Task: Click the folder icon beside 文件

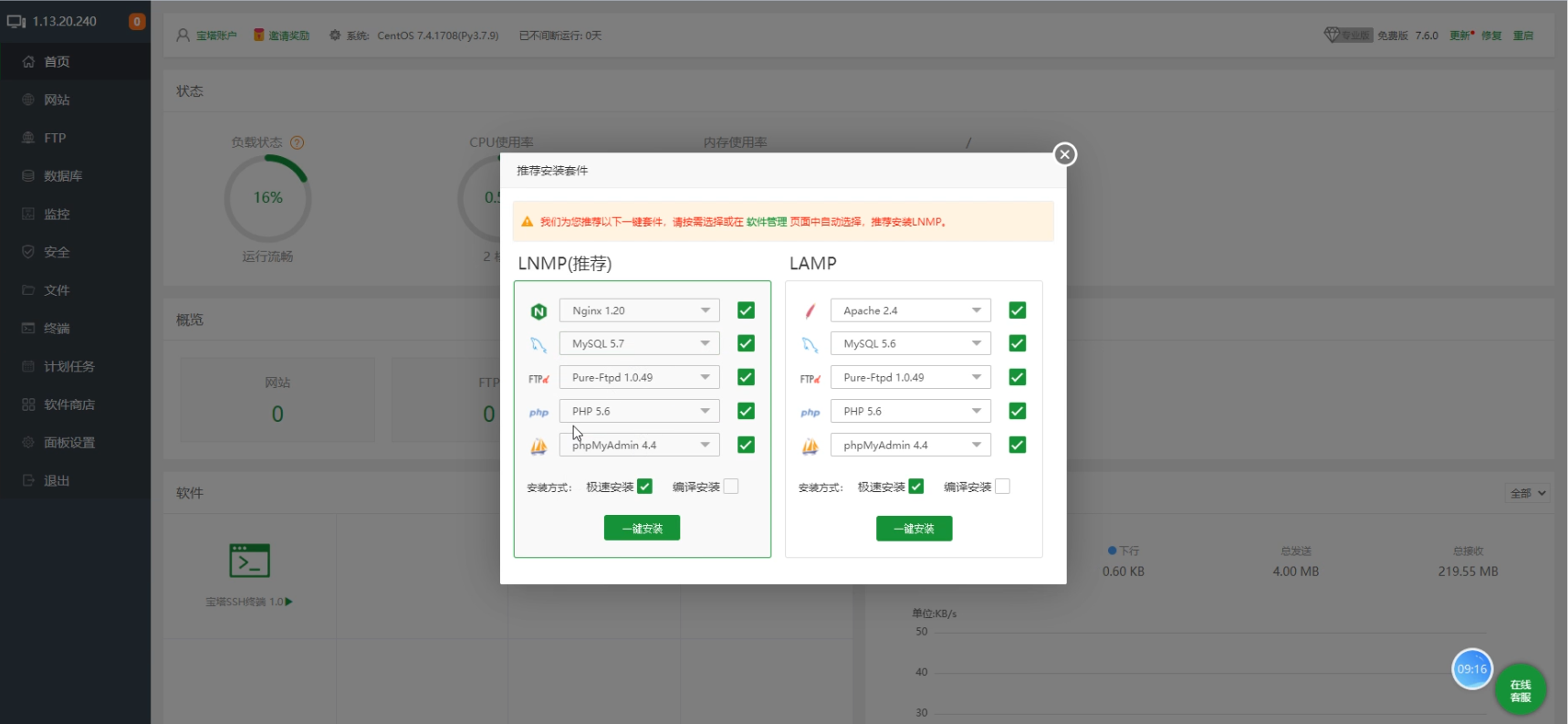Action: click(28, 290)
